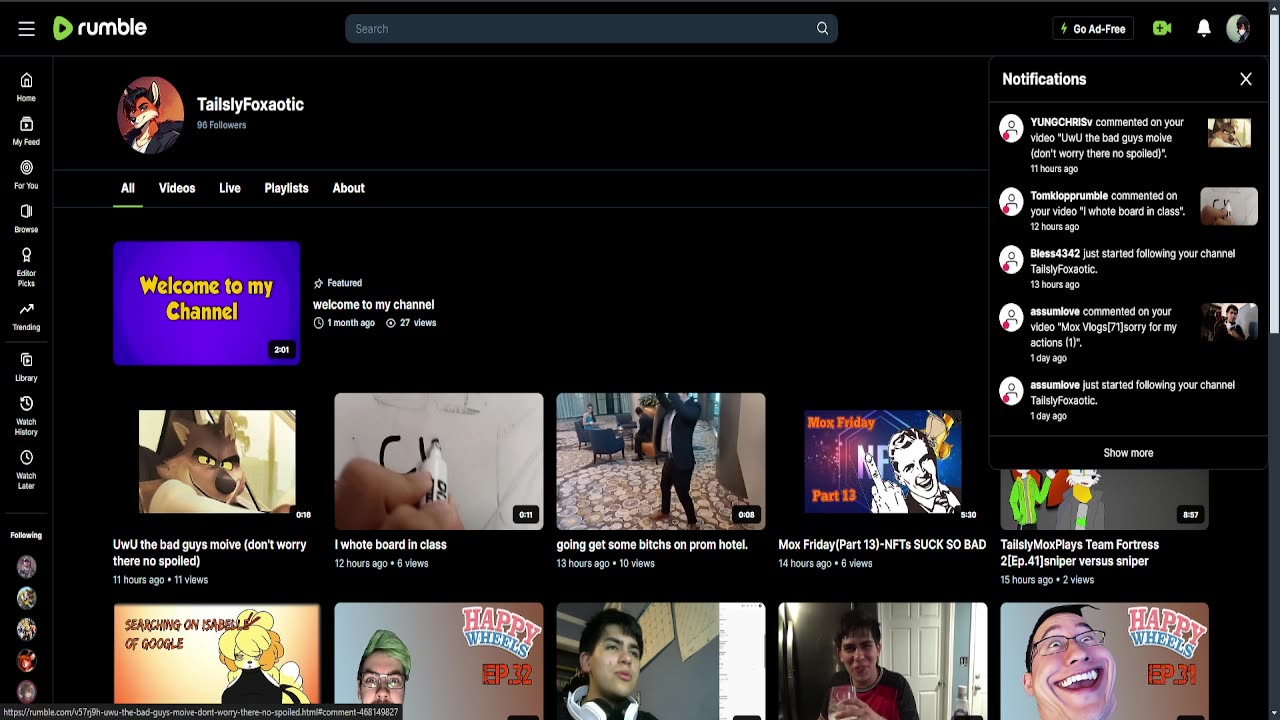Click whiteboard video thumbnail in notification
This screenshot has width=1280, height=720.
click(x=1229, y=207)
